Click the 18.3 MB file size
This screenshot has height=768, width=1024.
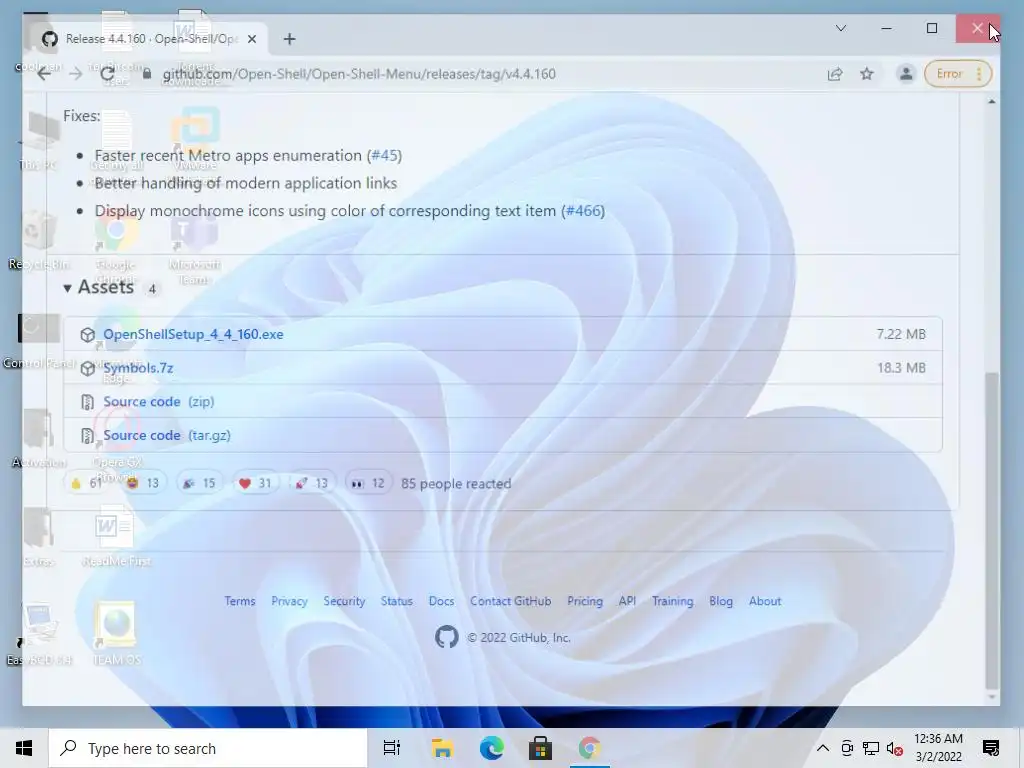tap(901, 368)
